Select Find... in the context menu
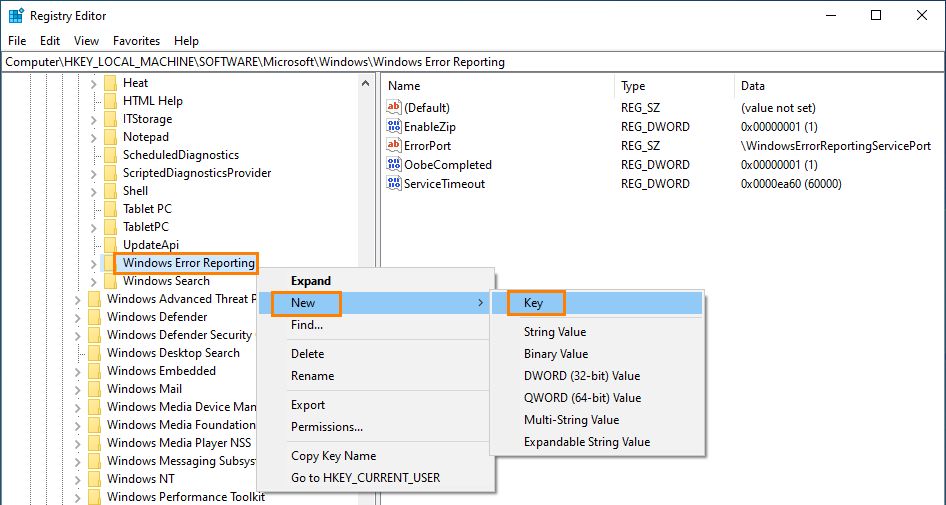The height and width of the screenshot is (505, 946). (376, 325)
